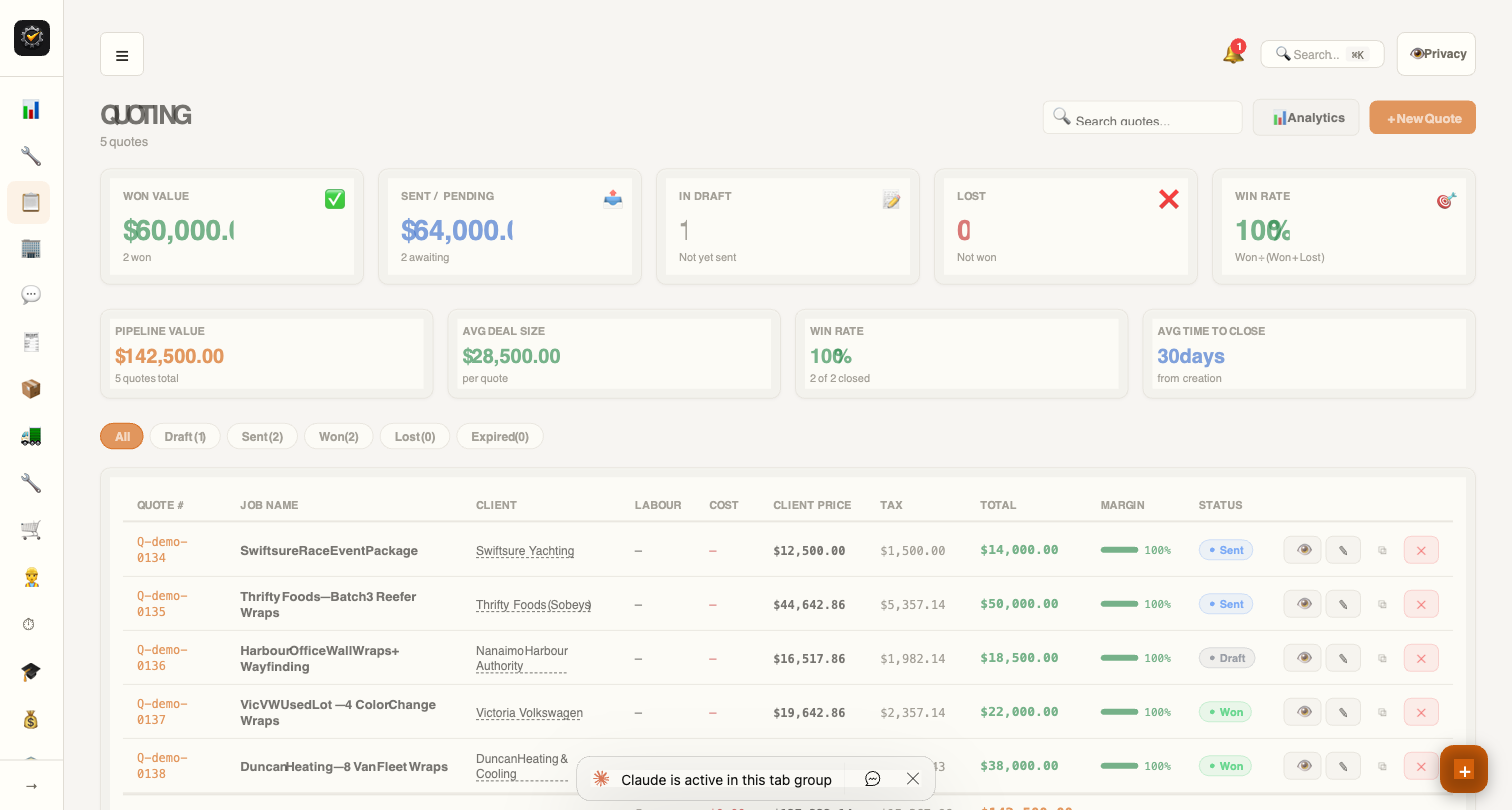This screenshot has height=810, width=1512.
Task: Click margin bar for Q-demo-0137
Action: 1120,712
